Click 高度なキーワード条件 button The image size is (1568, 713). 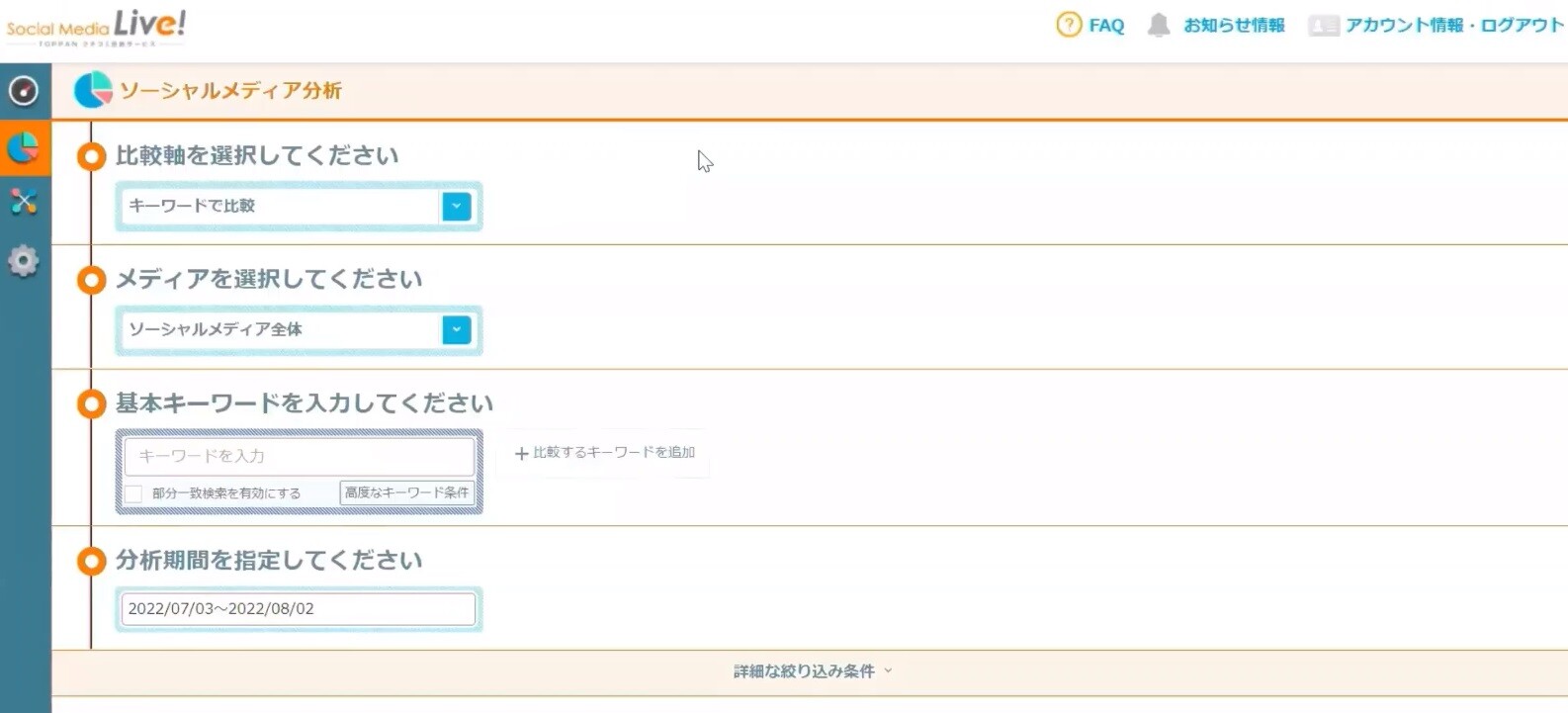tap(406, 492)
